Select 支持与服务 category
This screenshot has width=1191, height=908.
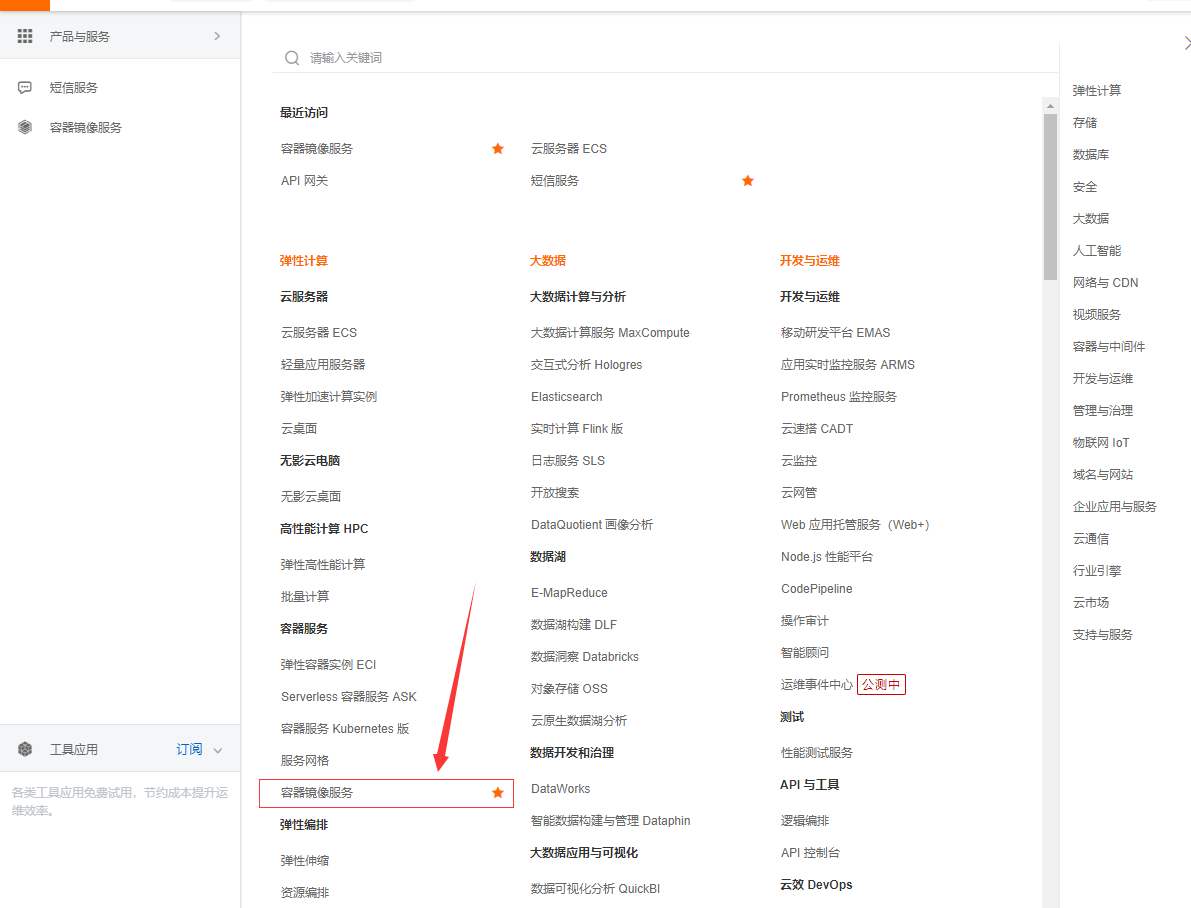click(1102, 634)
